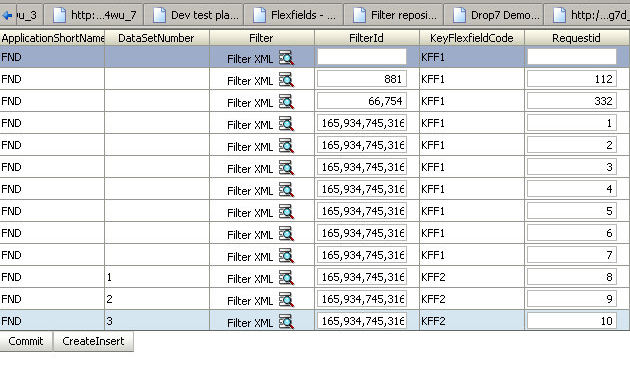Focus the empty Requestid field in the top row
Viewport: 630px width, 365px height.
click(x=572, y=57)
